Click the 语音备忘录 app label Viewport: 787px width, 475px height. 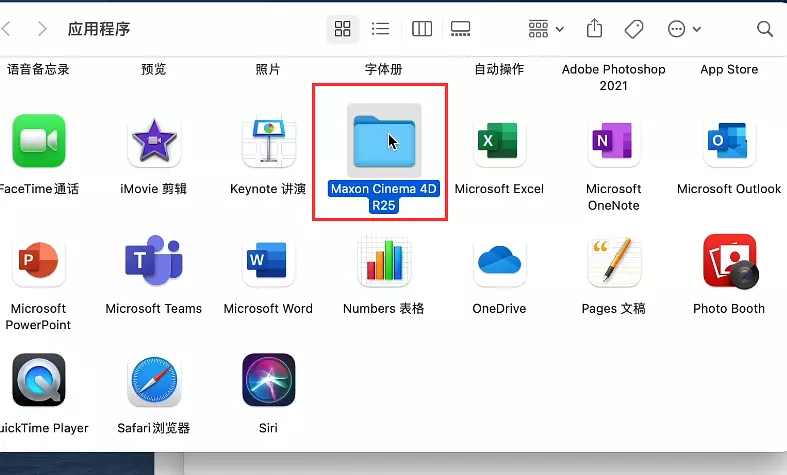[x=38, y=69]
